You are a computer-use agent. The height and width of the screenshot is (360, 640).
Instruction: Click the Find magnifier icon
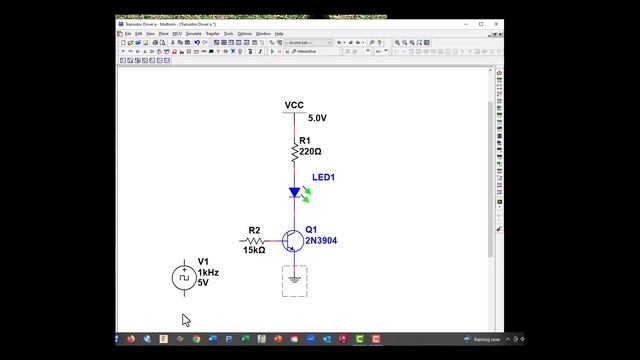371,42
